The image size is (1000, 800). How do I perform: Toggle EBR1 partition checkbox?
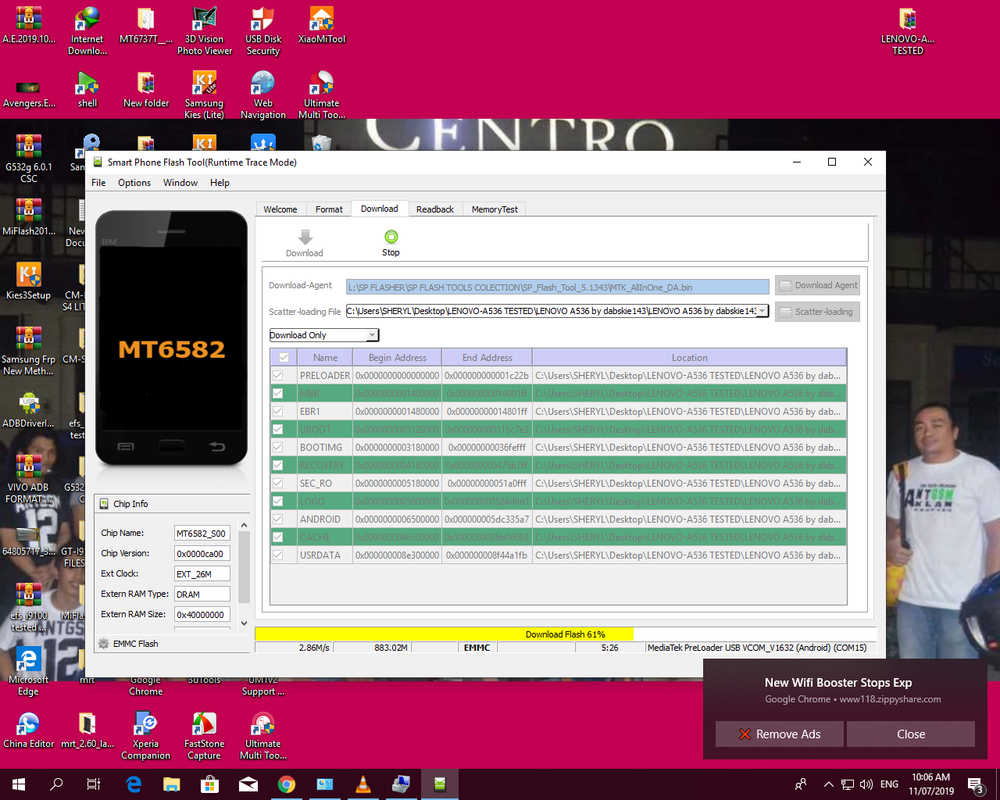[x=277, y=411]
